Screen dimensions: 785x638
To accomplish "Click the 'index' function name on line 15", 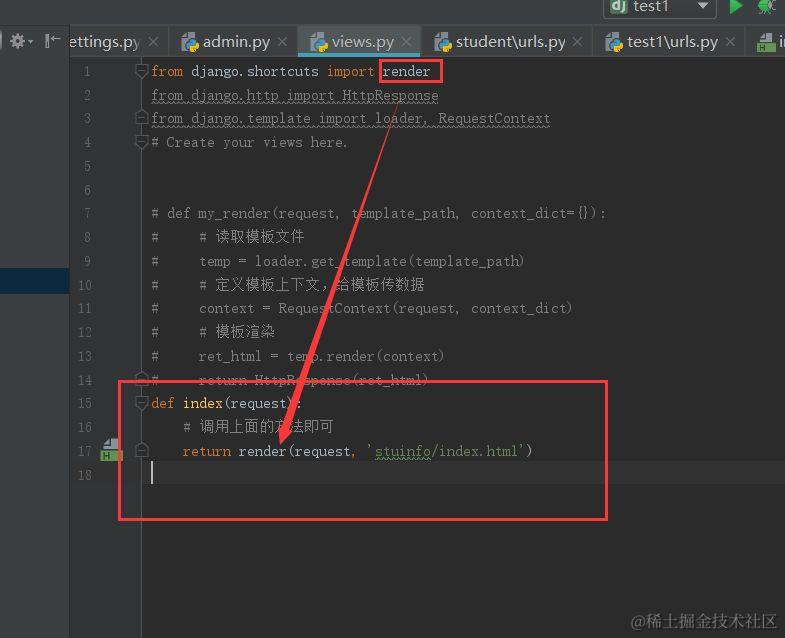I will pos(203,403).
